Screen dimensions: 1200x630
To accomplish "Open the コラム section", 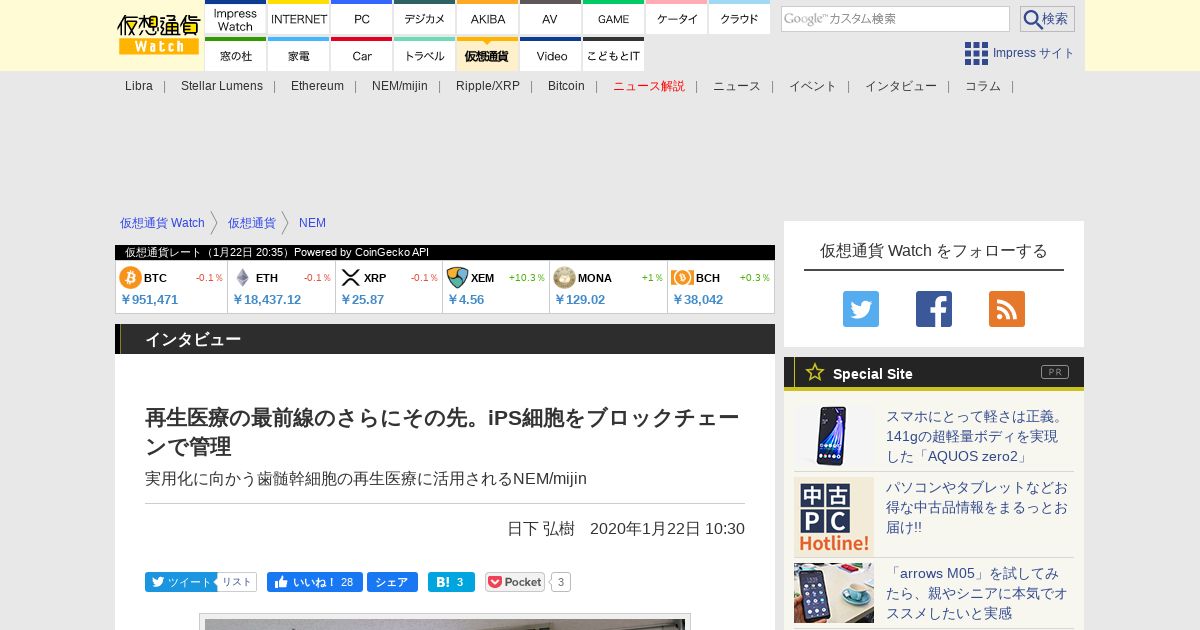I will pyautogui.click(x=983, y=86).
